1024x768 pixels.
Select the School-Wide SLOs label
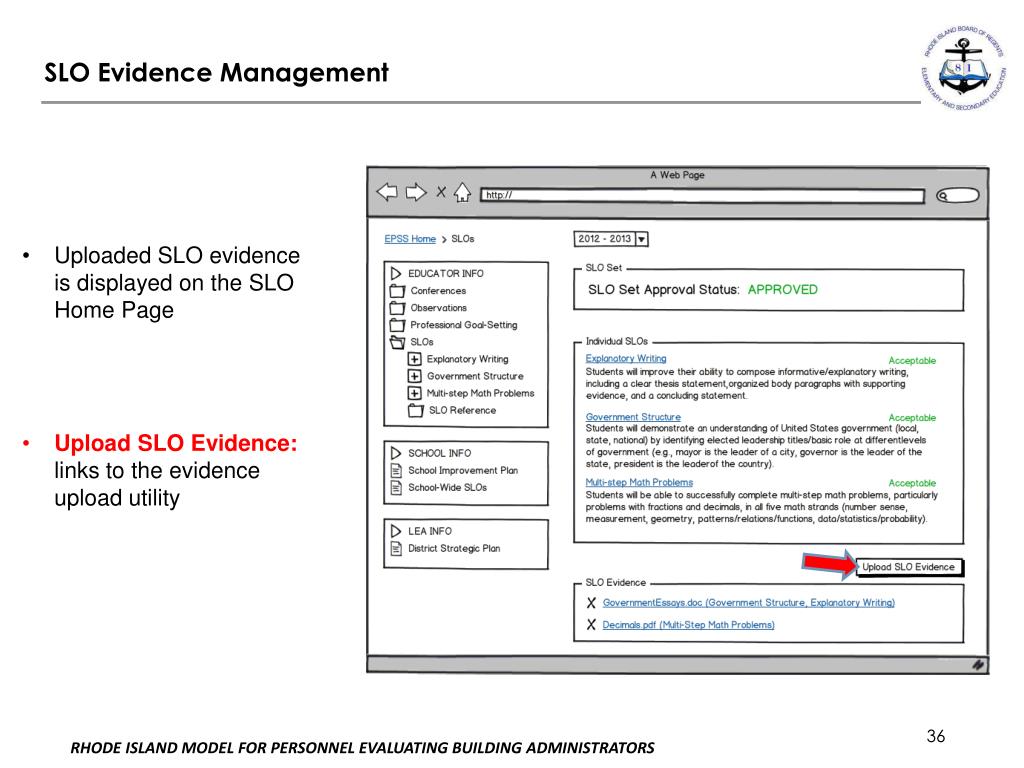coord(447,487)
